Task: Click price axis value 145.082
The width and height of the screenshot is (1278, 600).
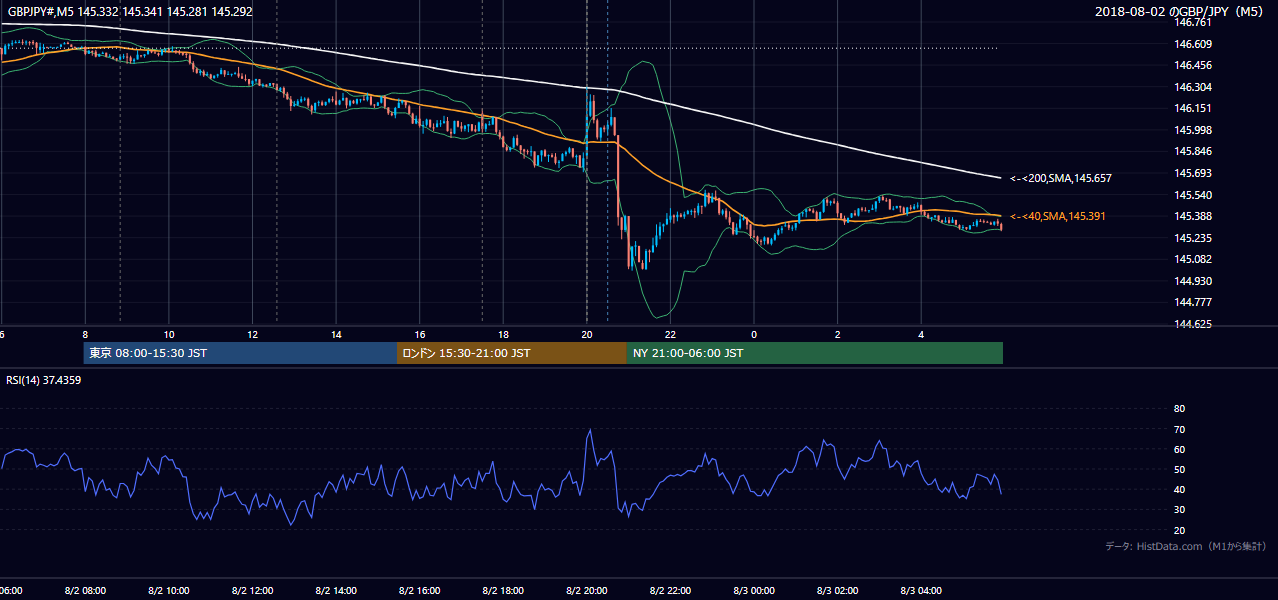Action: (1193, 259)
